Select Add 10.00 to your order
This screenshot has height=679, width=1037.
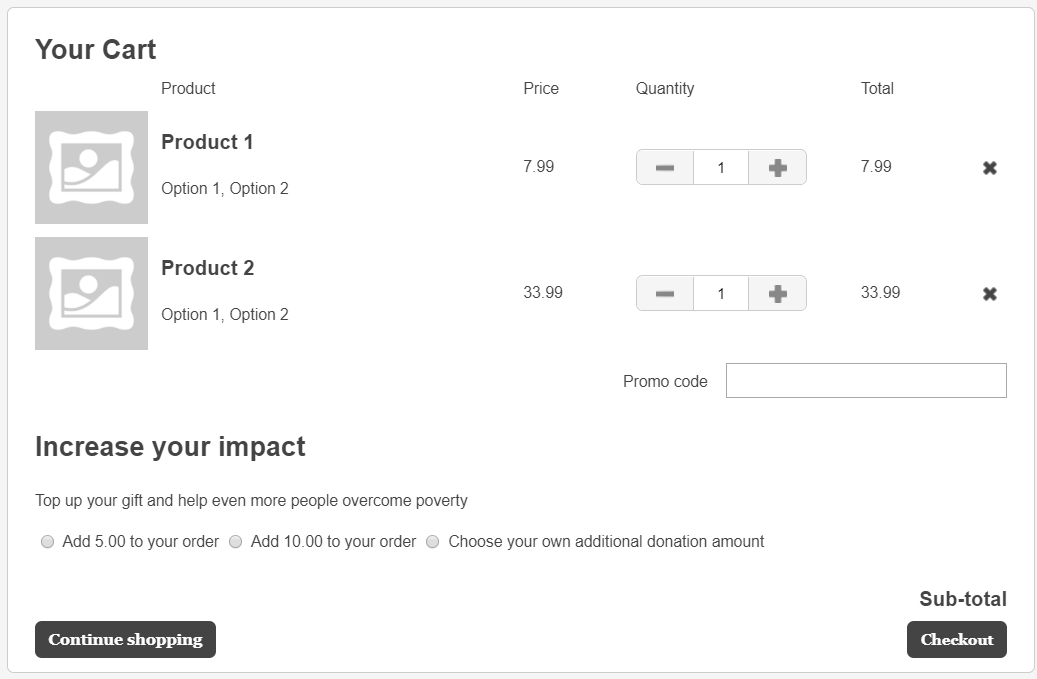[236, 542]
